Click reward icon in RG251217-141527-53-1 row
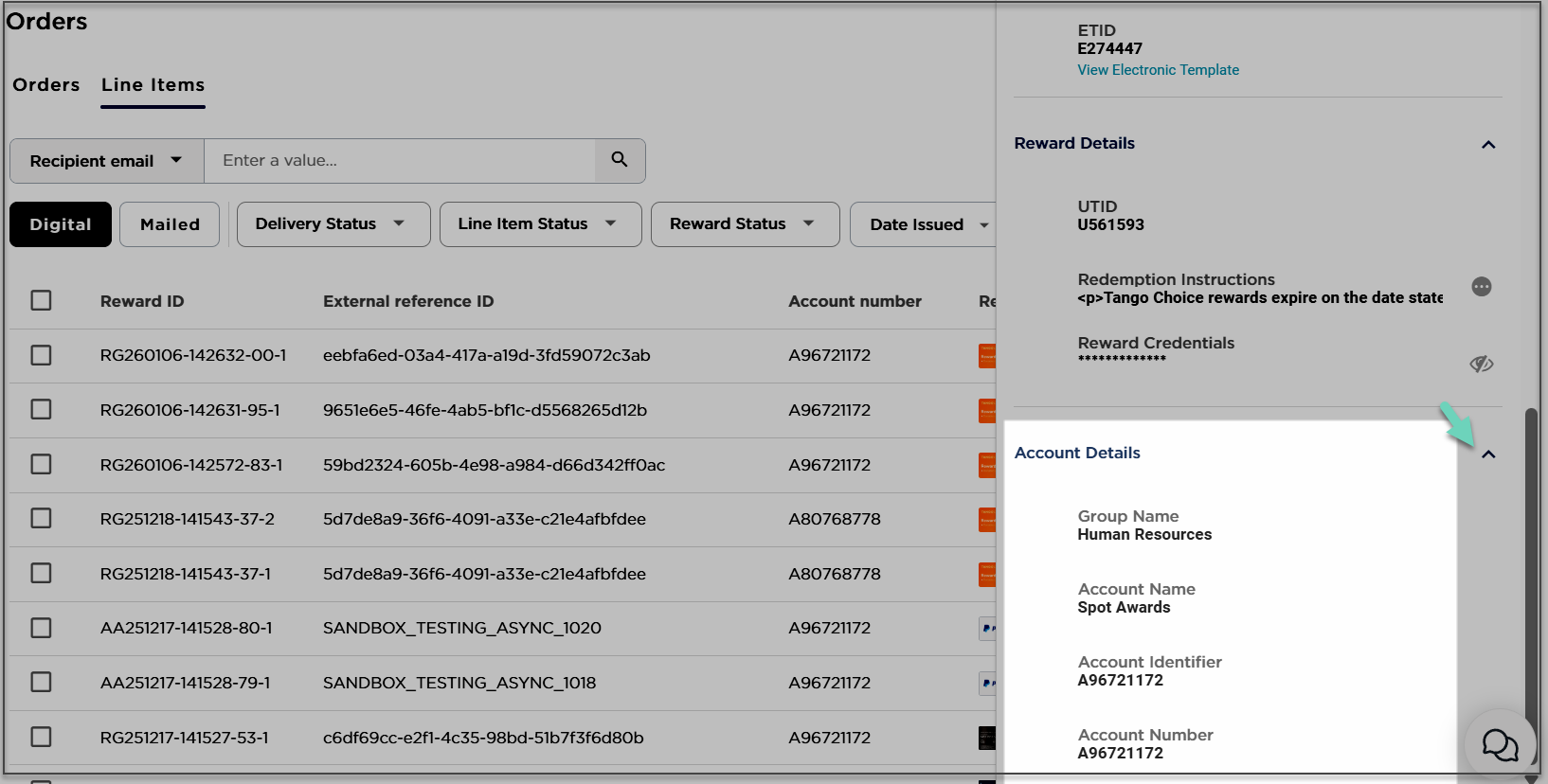Viewport: 1548px width, 784px height. (987, 738)
